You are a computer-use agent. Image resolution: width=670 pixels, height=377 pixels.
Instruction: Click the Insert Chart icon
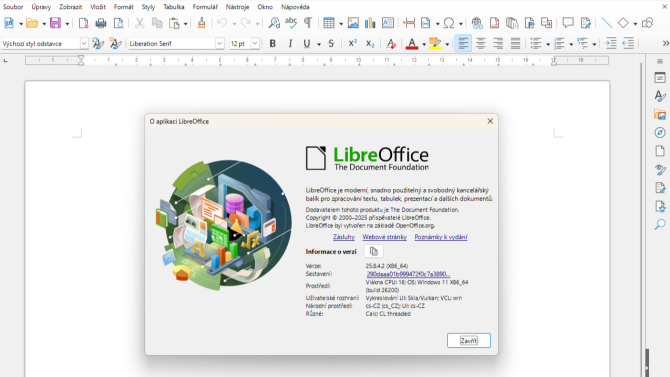[x=370, y=23]
